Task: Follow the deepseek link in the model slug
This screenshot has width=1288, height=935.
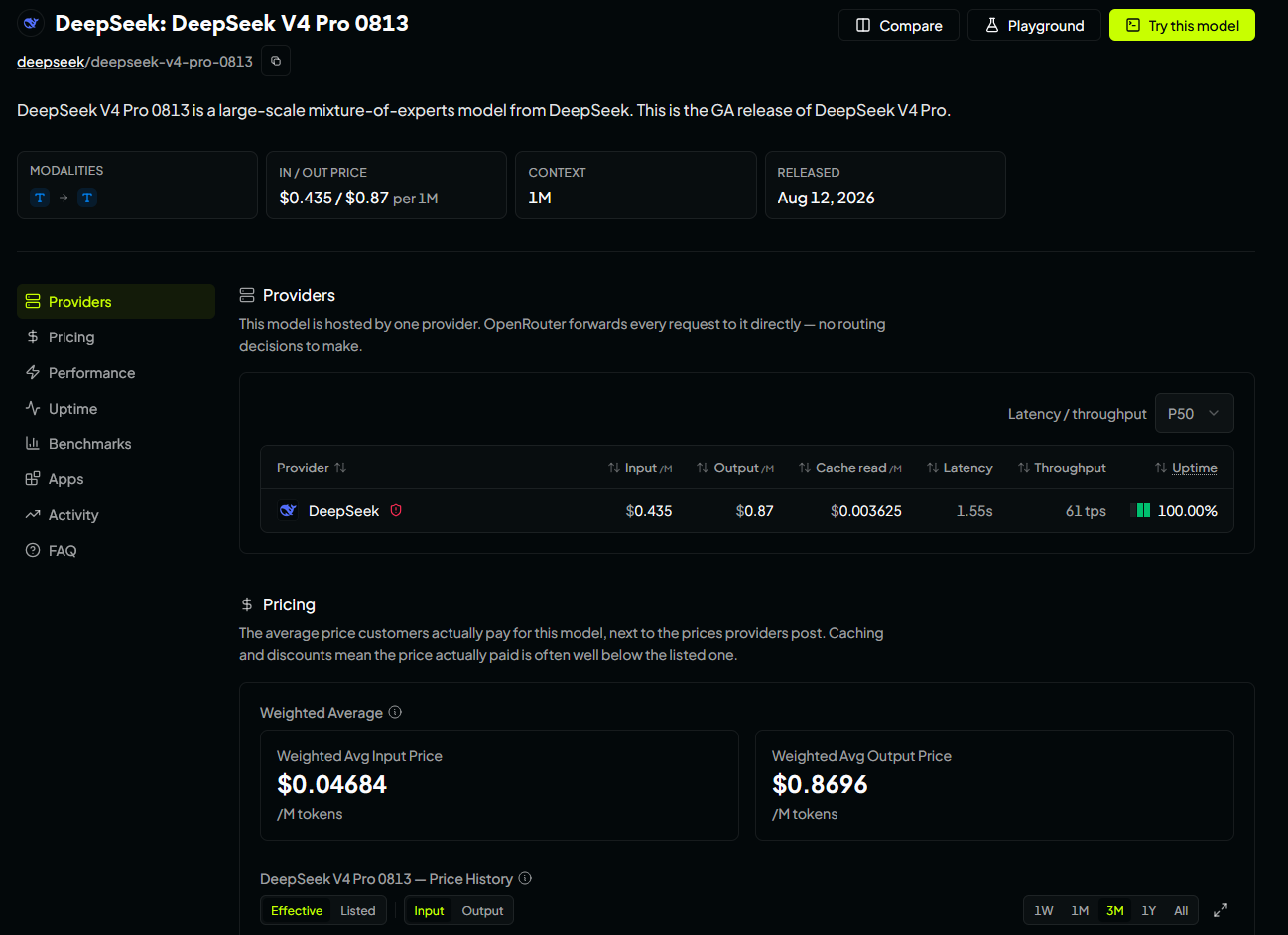Action: coord(51,62)
